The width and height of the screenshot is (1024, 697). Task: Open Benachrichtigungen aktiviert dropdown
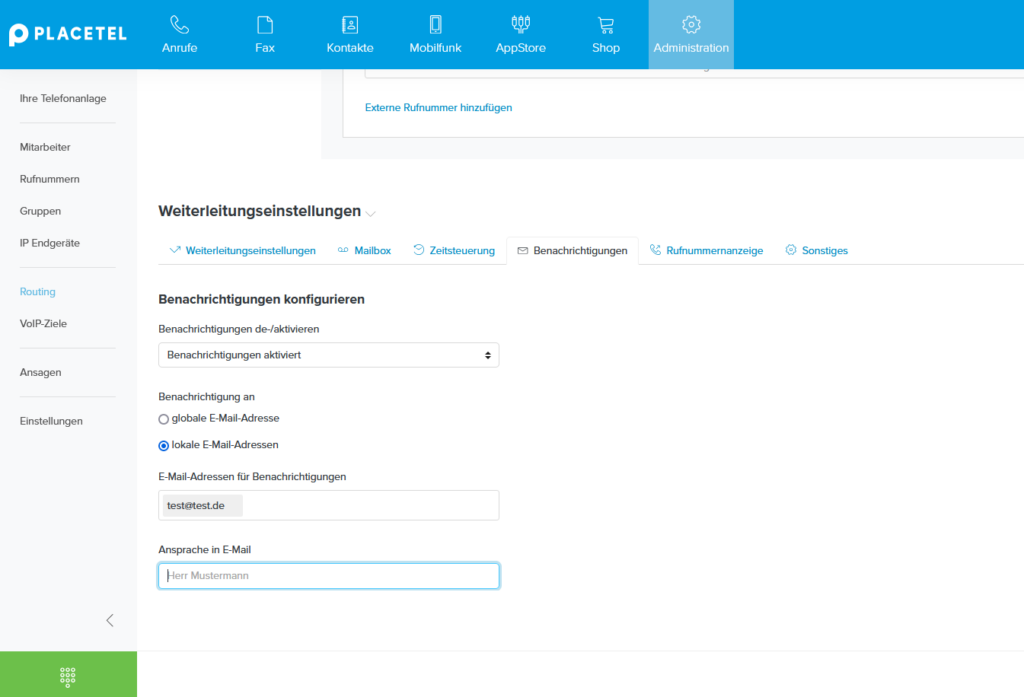tap(328, 355)
